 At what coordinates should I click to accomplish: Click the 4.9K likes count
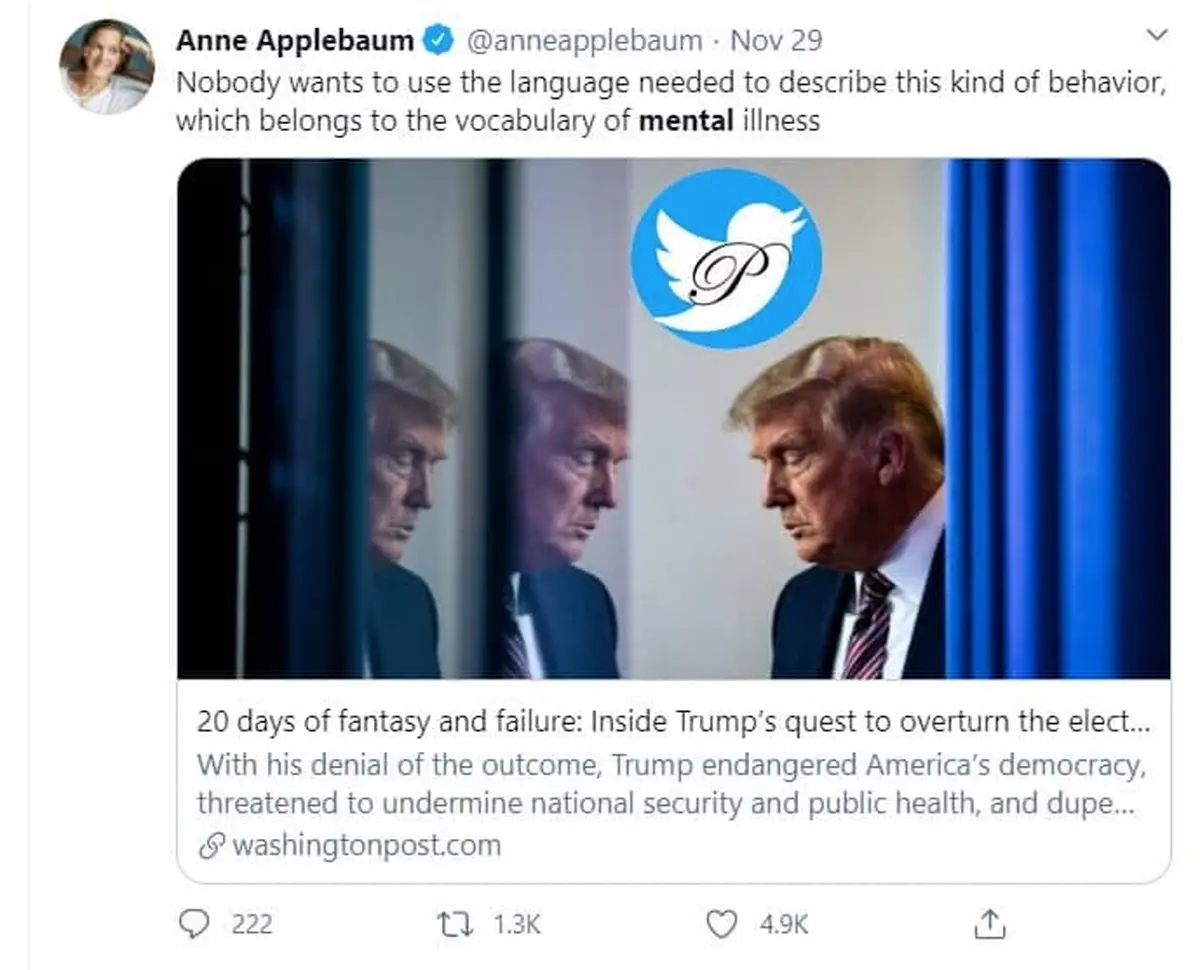pos(783,924)
